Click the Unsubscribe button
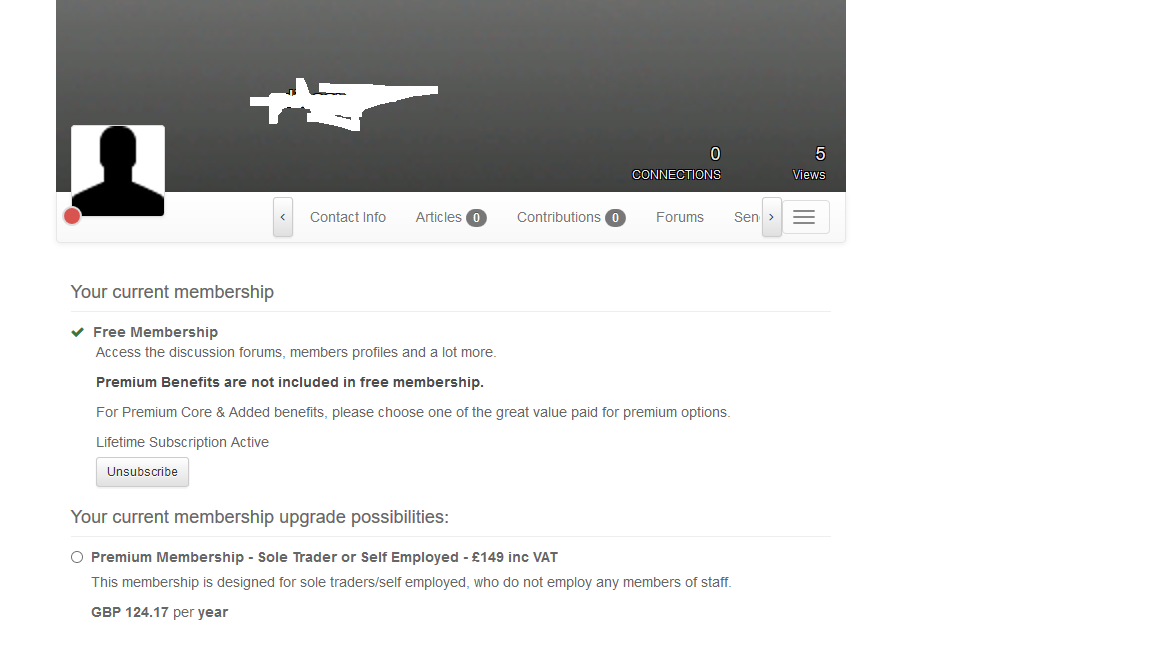The height and width of the screenshot is (648, 1152). pos(143,472)
